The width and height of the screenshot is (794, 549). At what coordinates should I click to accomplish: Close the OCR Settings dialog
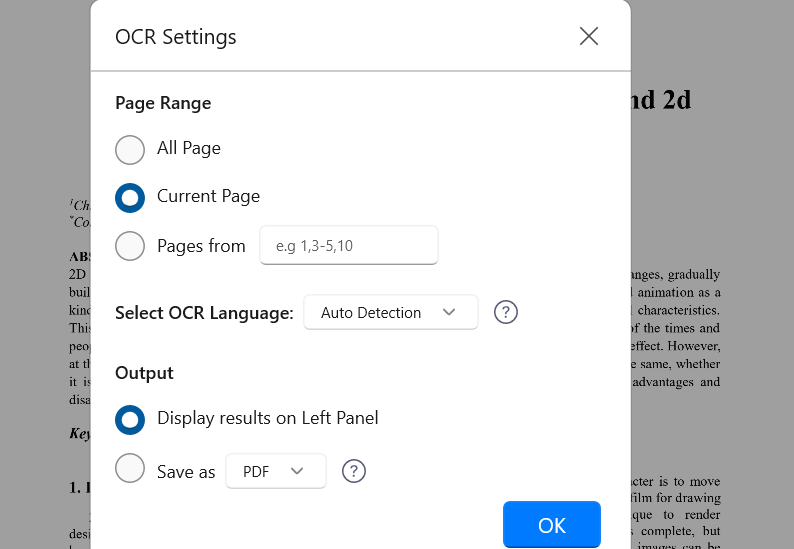click(589, 37)
